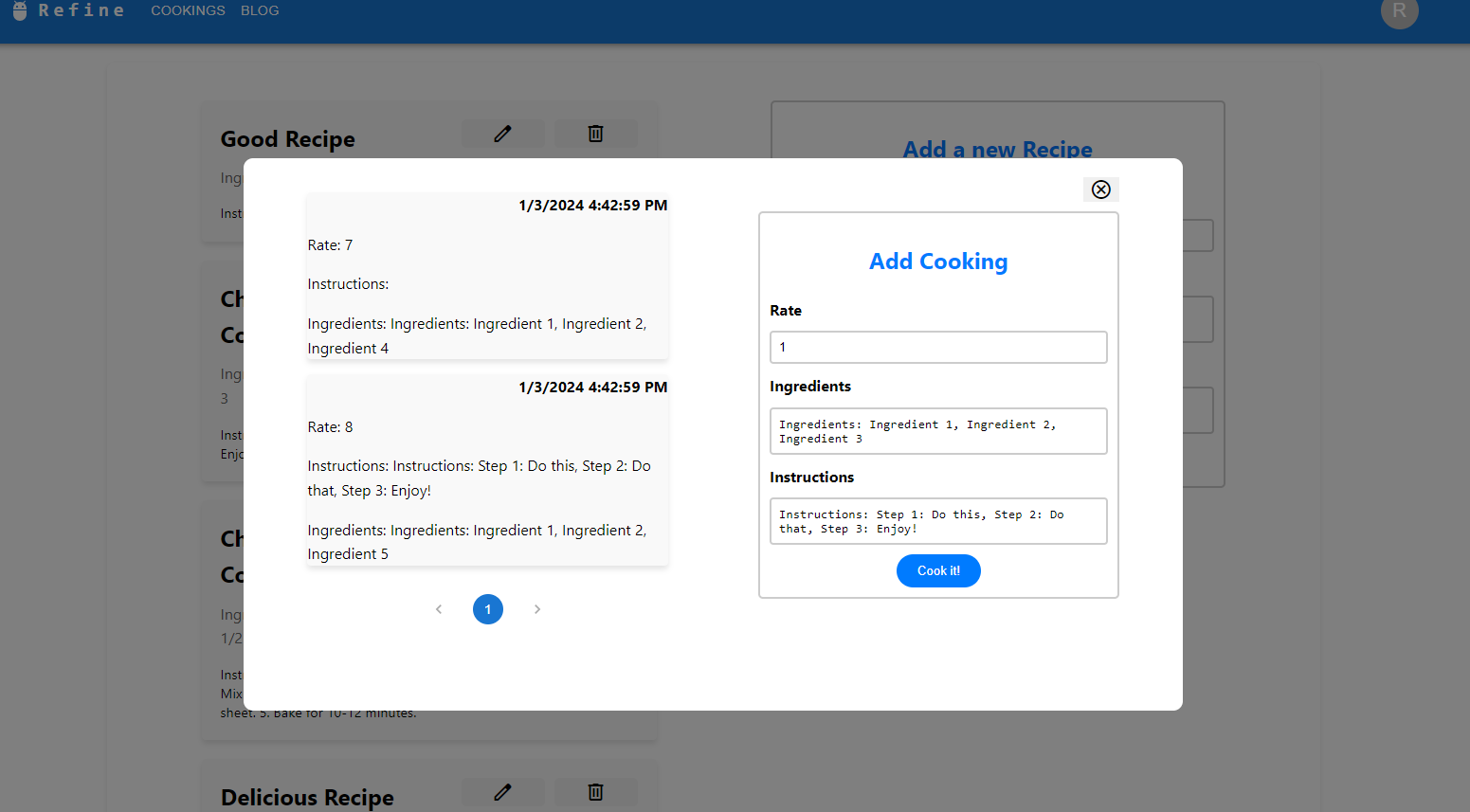Screen dimensions: 1470x812
Task: Click the pencil icon to edit Good Recipe
Action: click(x=502, y=133)
